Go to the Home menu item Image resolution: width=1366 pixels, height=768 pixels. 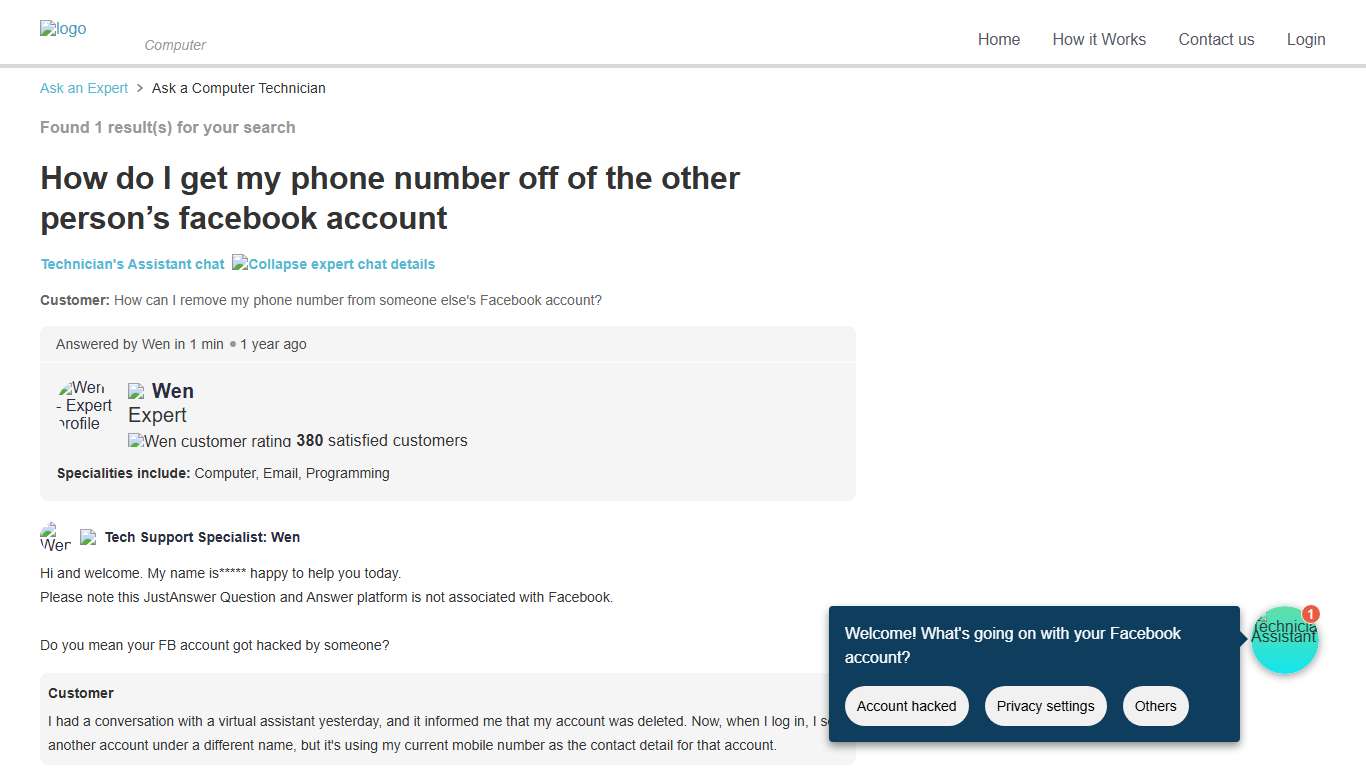click(x=999, y=40)
